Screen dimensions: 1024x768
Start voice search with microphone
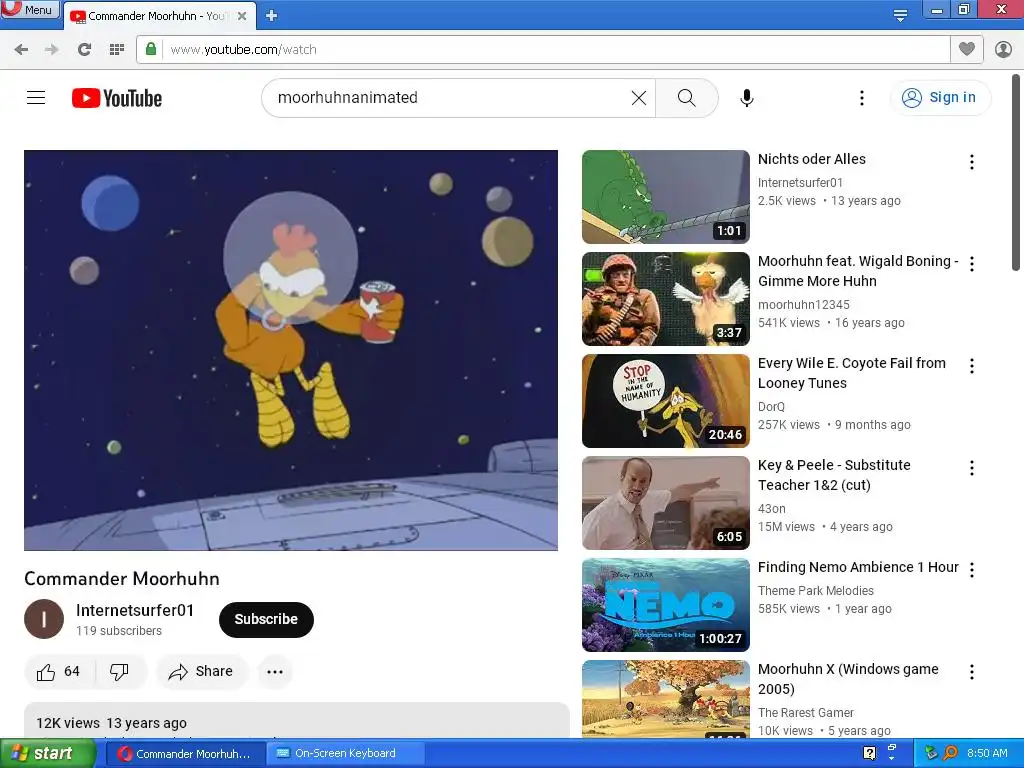(746, 98)
